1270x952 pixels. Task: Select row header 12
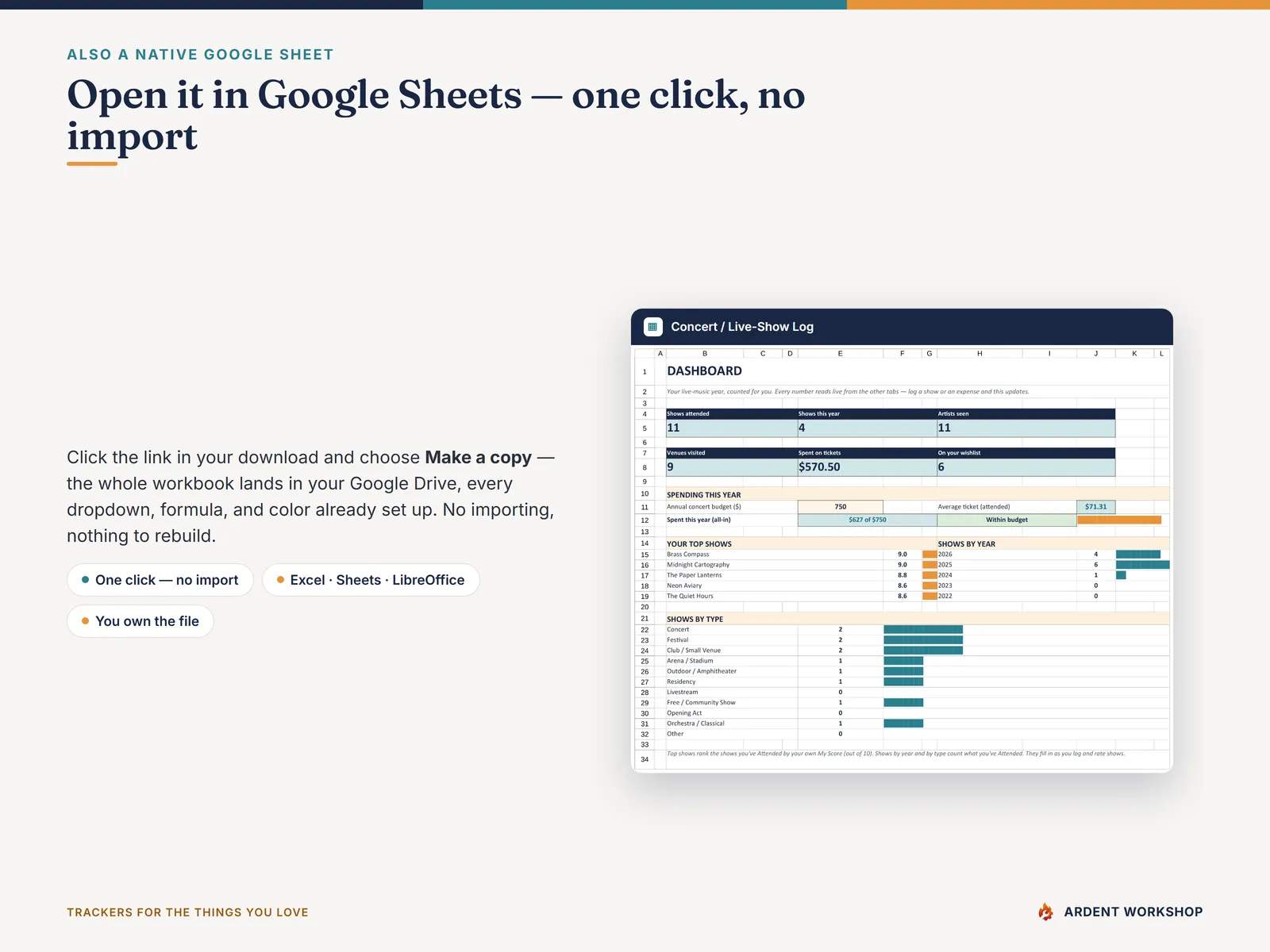point(645,520)
